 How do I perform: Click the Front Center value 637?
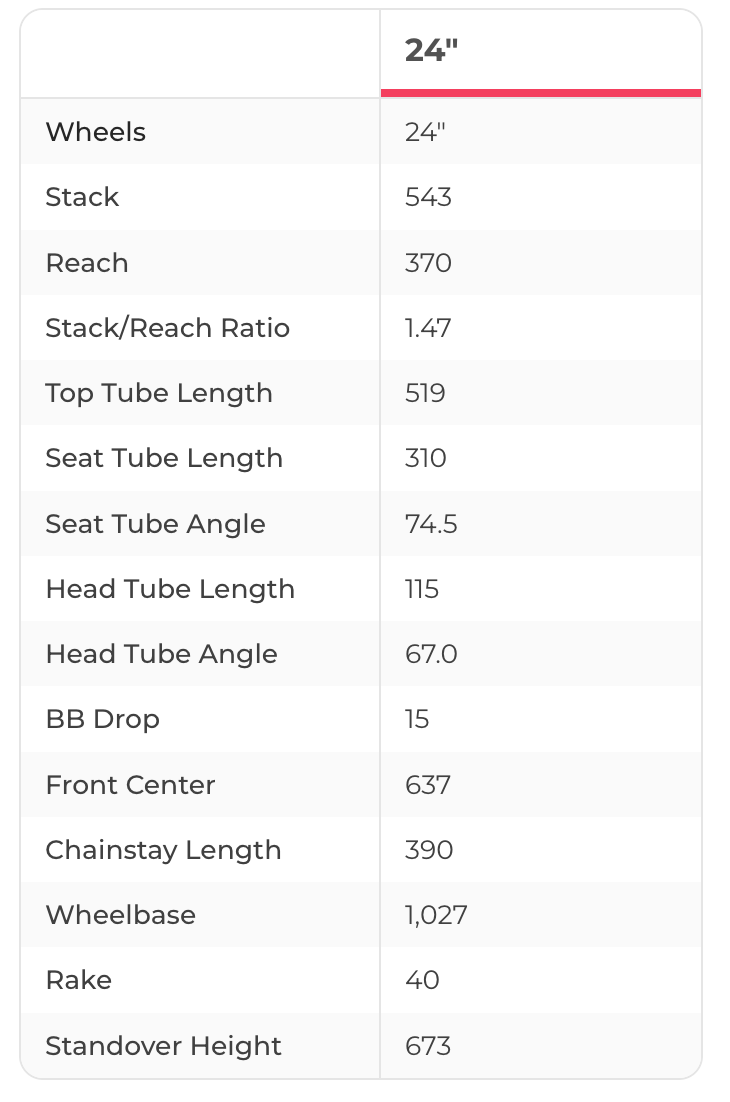pyautogui.click(x=428, y=785)
